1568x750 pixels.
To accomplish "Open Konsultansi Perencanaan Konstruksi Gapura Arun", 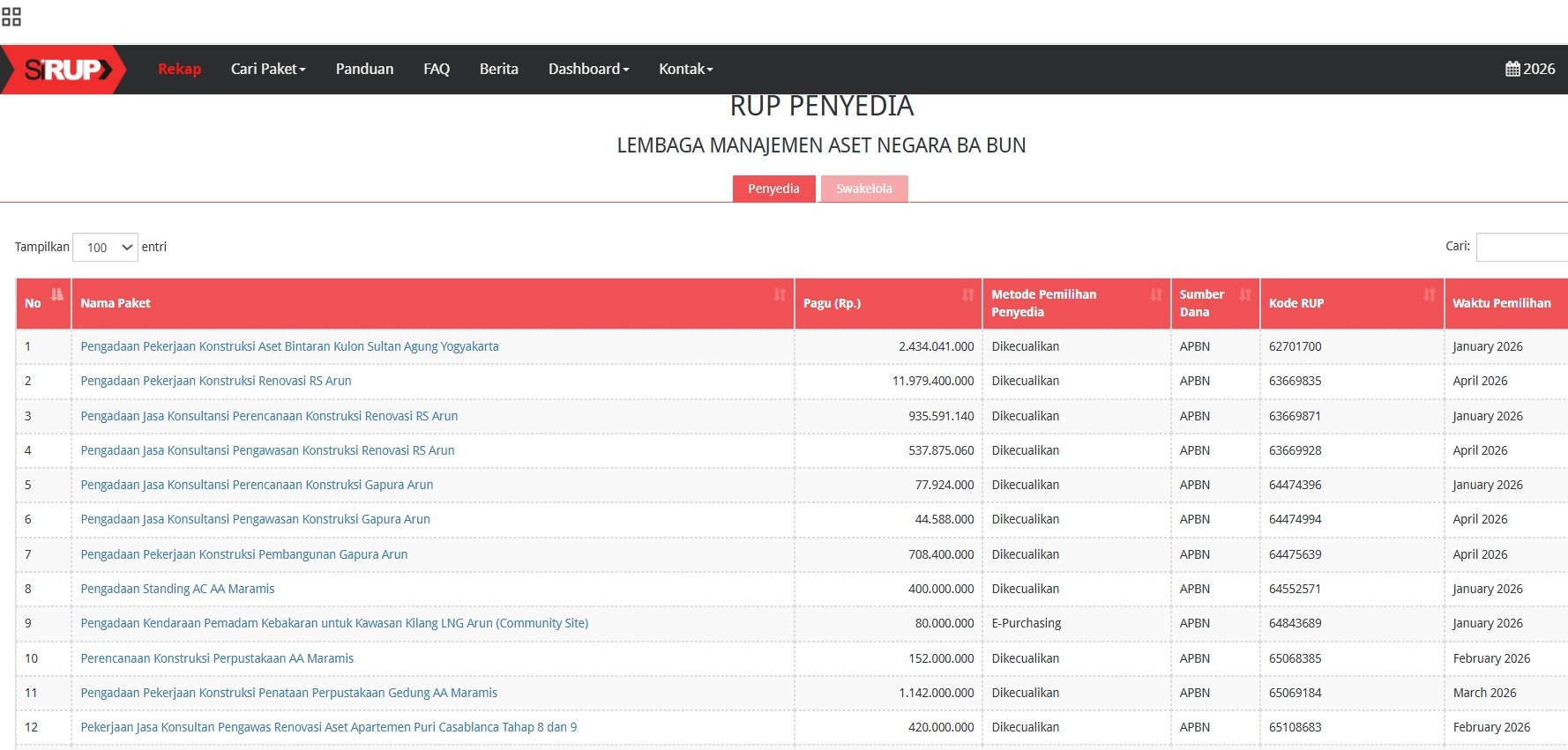I will pos(257,485).
